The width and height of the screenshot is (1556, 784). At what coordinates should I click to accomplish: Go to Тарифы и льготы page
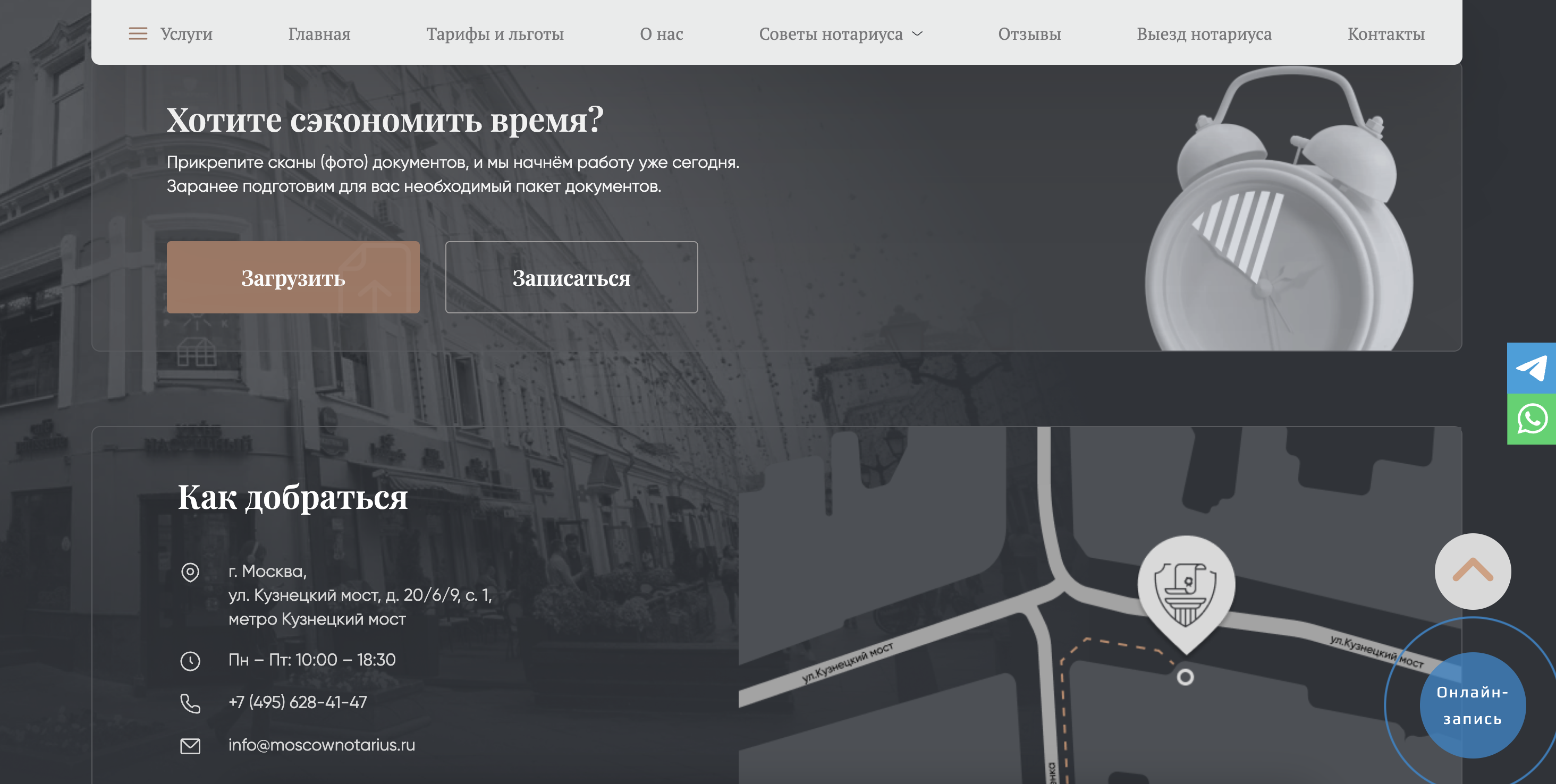coord(495,34)
